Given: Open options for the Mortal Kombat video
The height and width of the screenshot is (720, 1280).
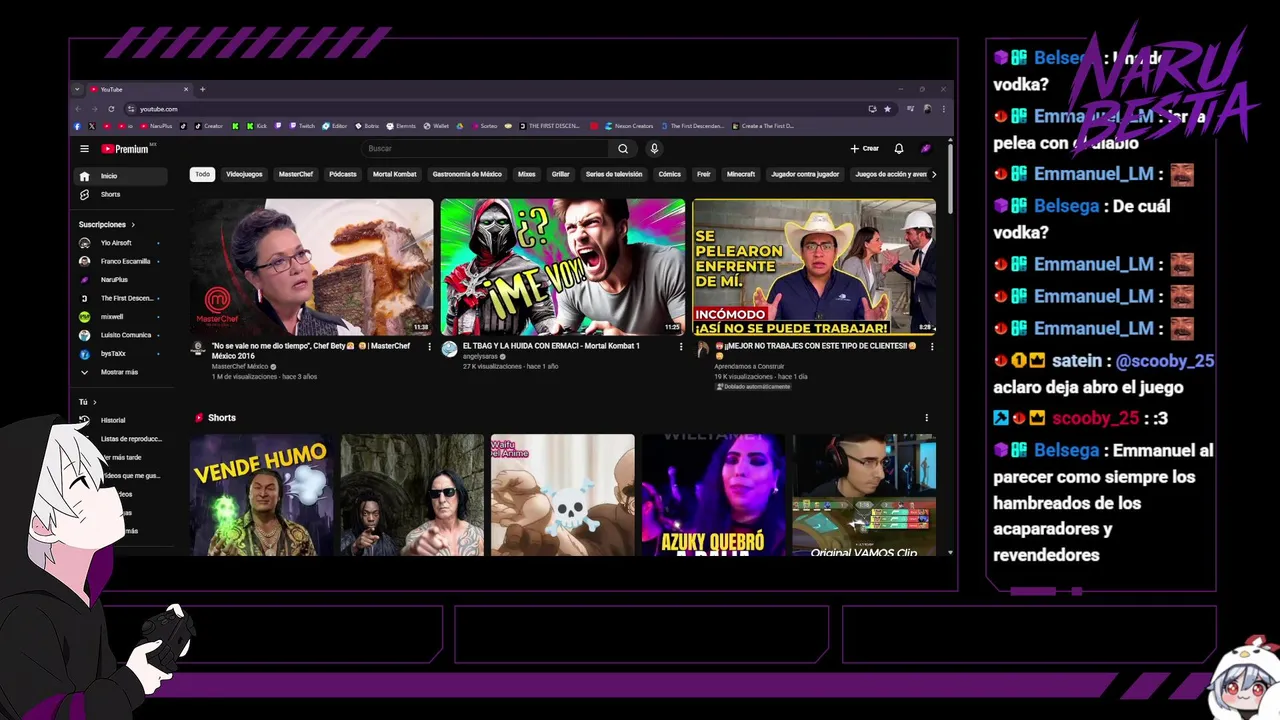Looking at the screenshot, I should pyautogui.click(x=681, y=347).
